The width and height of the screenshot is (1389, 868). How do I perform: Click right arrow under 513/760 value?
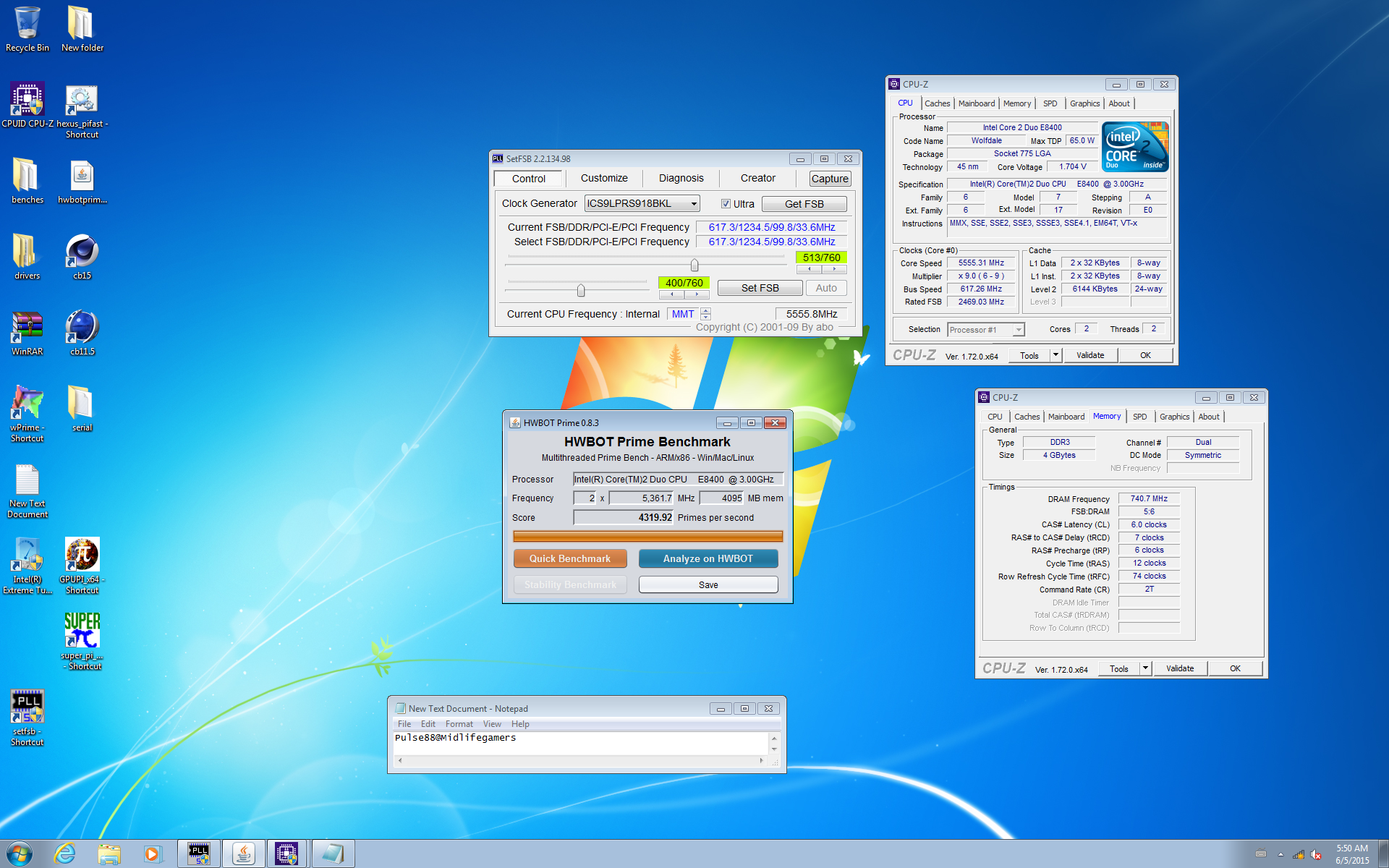834,269
